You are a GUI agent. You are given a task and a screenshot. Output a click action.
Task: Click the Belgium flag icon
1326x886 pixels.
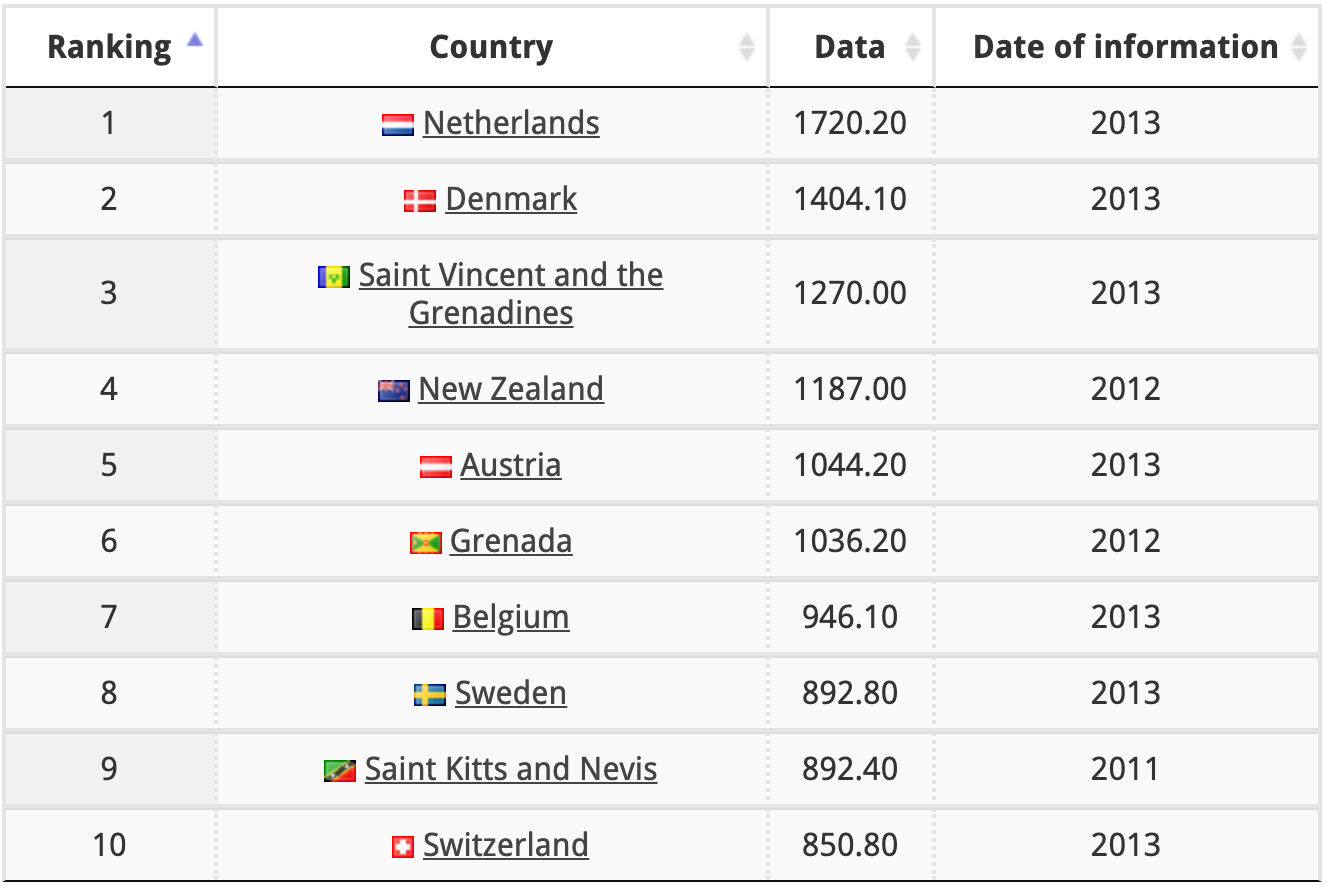coord(428,619)
